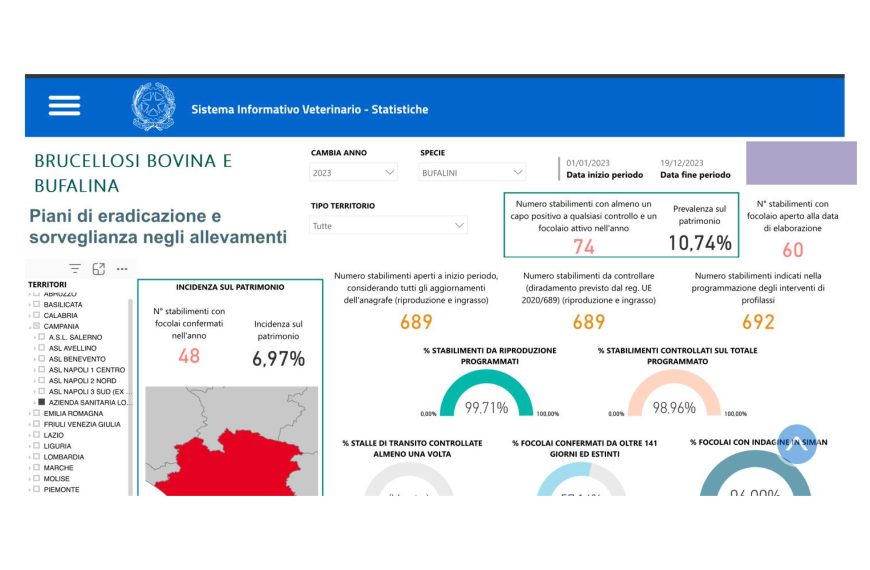Open focus mode for Territori slicer
The width and height of the screenshot is (870, 570).
(x=99, y=269)
